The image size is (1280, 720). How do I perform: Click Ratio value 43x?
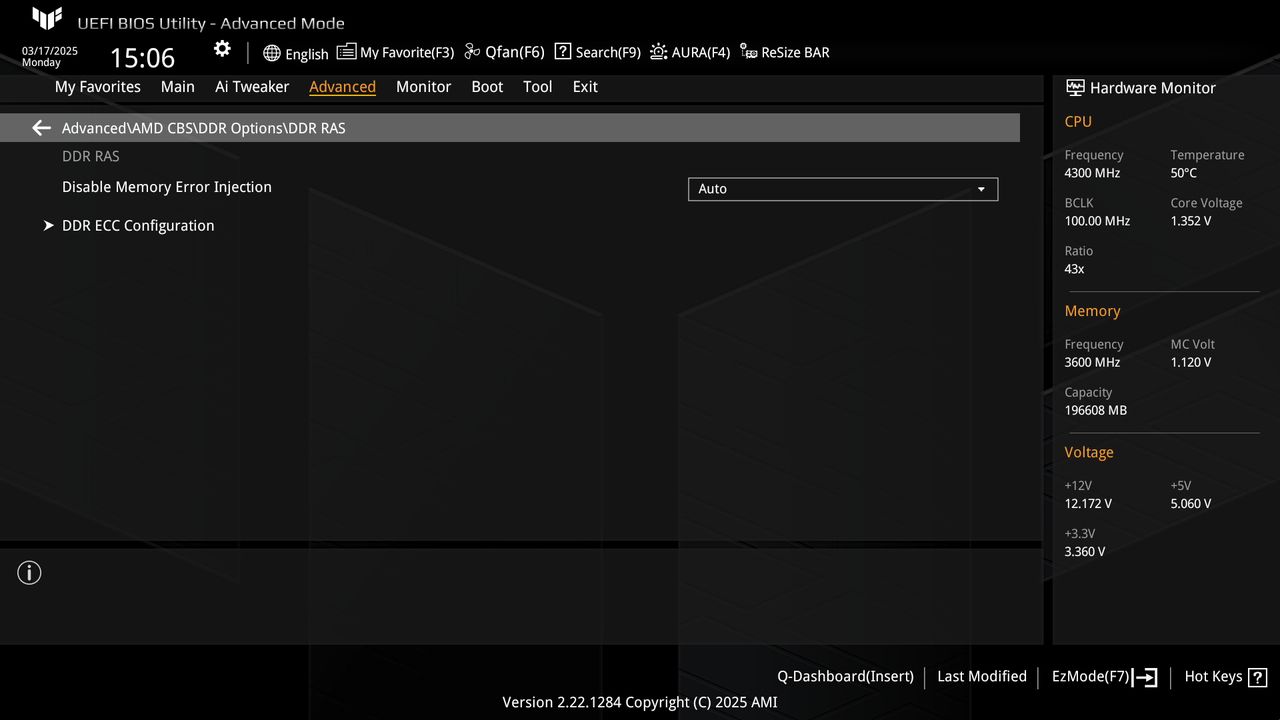pyautogui.click(x=1074, y=269)
